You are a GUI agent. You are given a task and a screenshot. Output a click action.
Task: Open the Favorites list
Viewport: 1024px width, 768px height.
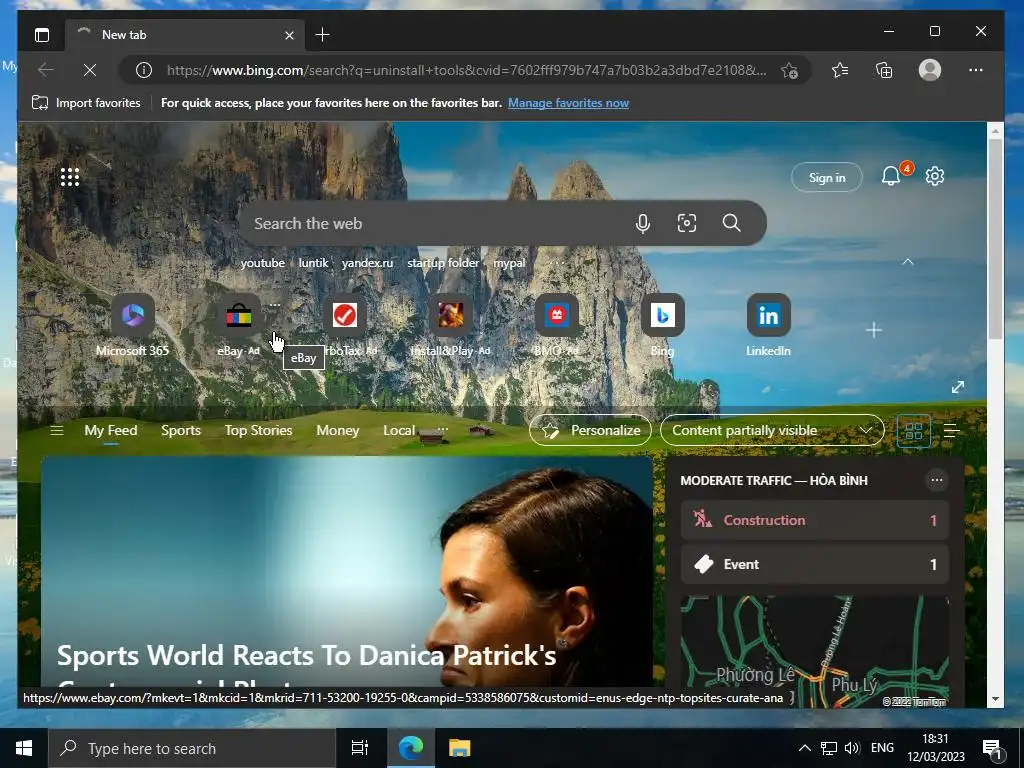point(840,70)
